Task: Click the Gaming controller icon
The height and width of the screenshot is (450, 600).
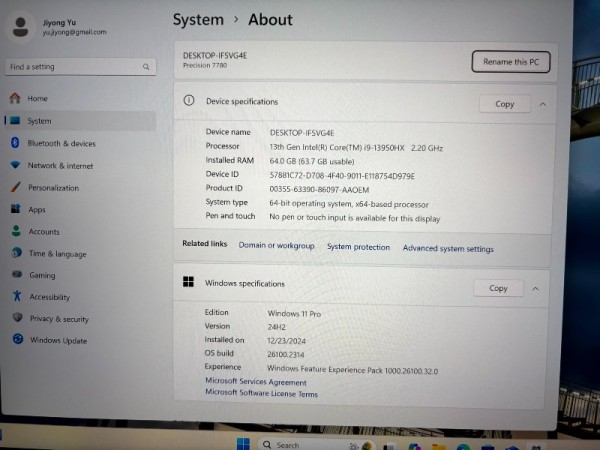Action: [x=17, y=274]
